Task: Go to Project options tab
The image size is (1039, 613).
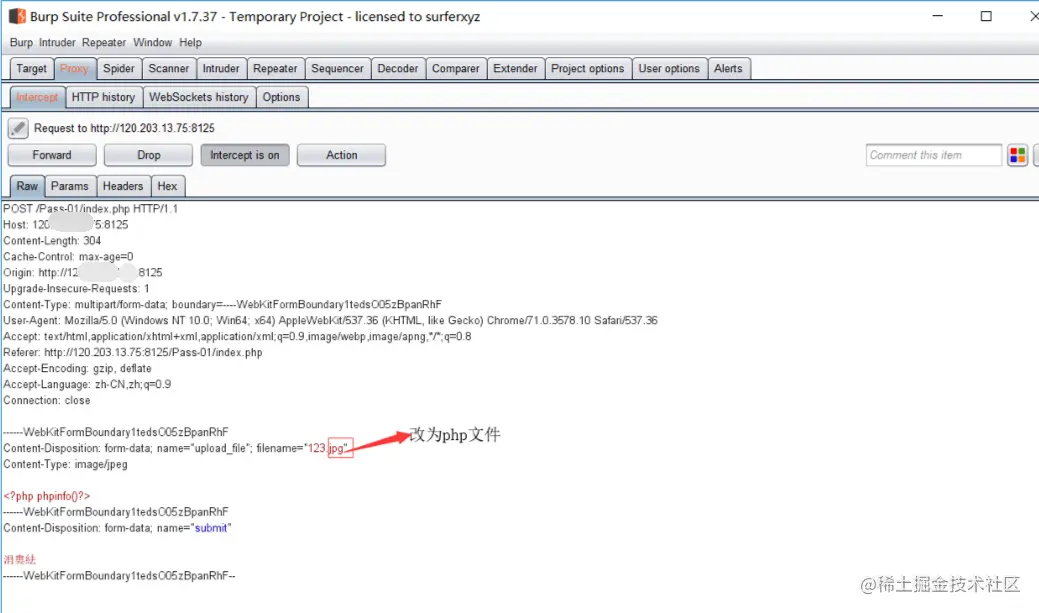Action: (588, 68)
